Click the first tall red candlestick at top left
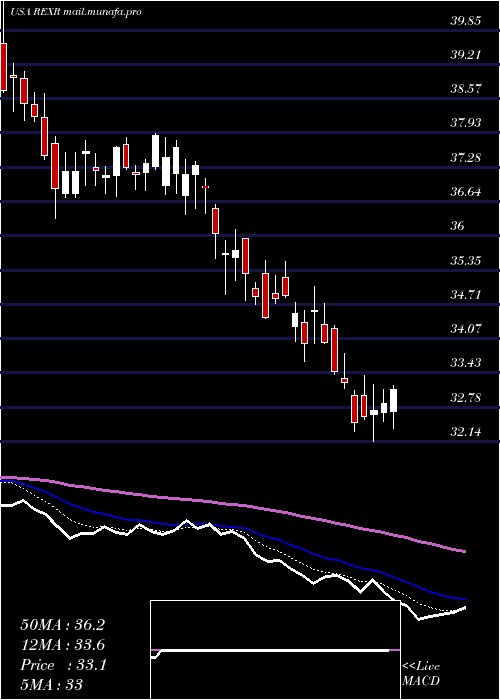The image size is (500, 700). click(x=4, y=67)
